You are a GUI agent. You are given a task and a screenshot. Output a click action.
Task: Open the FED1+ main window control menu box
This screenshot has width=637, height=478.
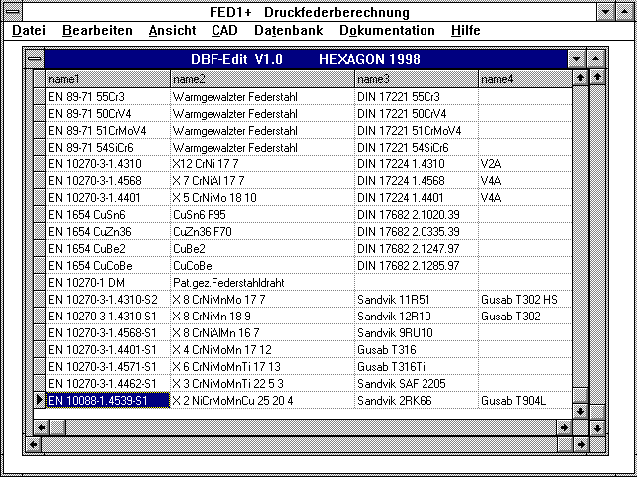click(11, 12)
